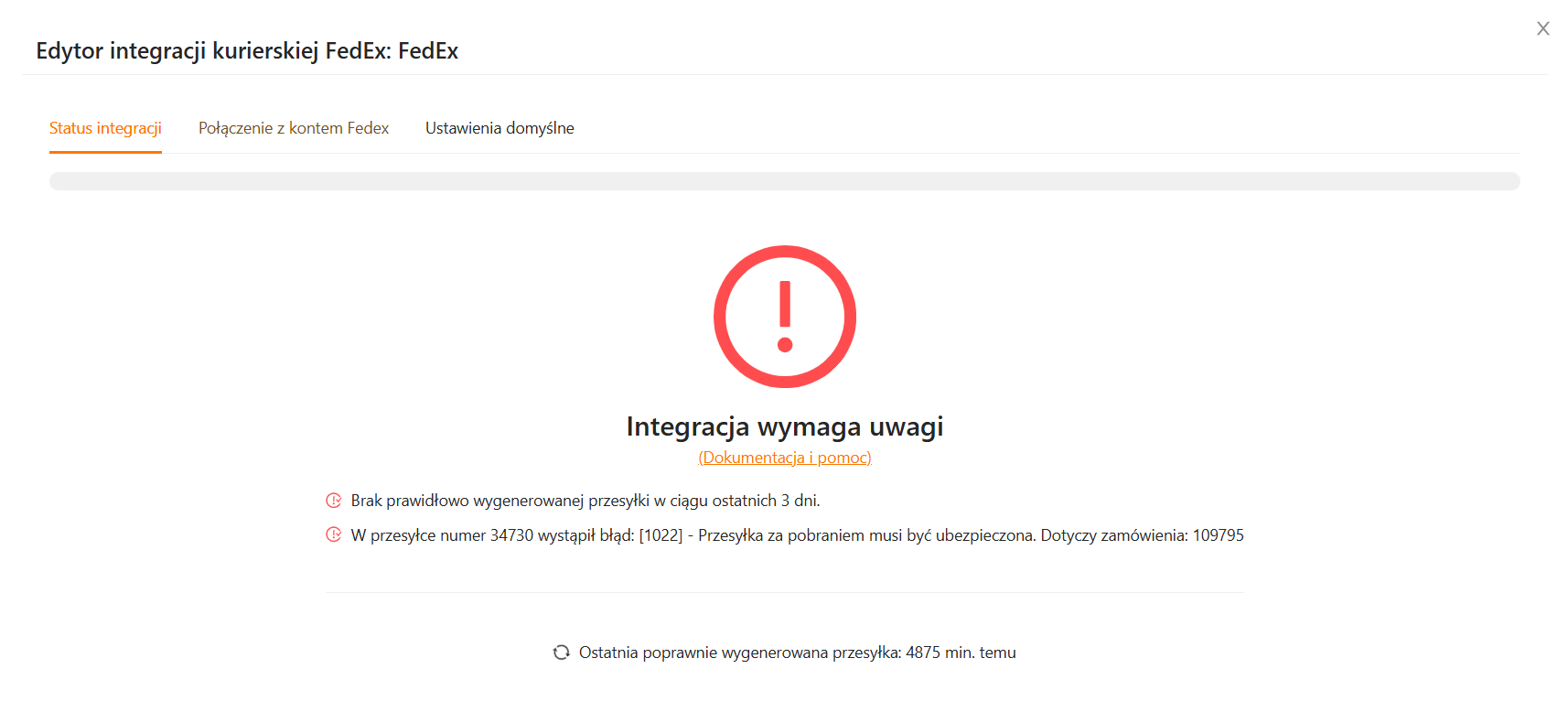The image size is (1568, 712).
Task: Click order number 109795 in the error
Action: [1218, 535]
